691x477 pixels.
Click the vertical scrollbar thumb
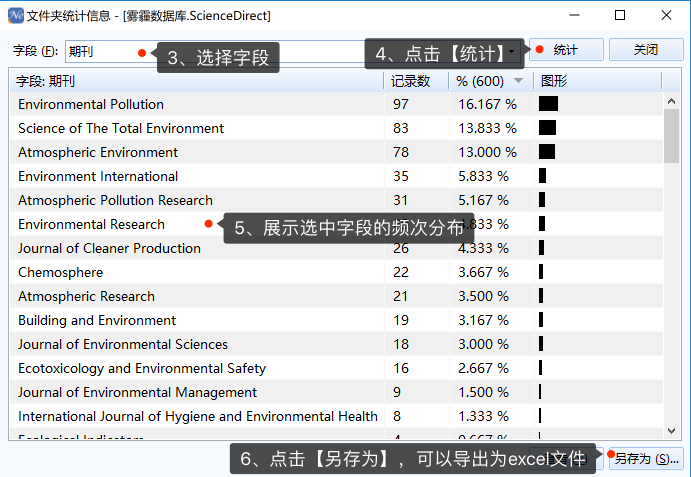coord(671,136)
